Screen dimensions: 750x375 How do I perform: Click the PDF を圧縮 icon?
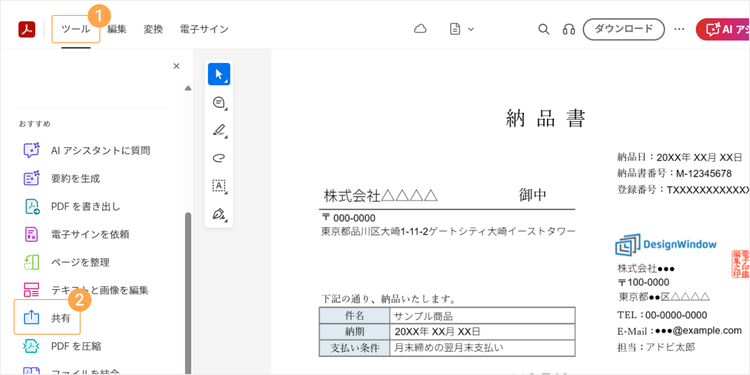point(32,345)
